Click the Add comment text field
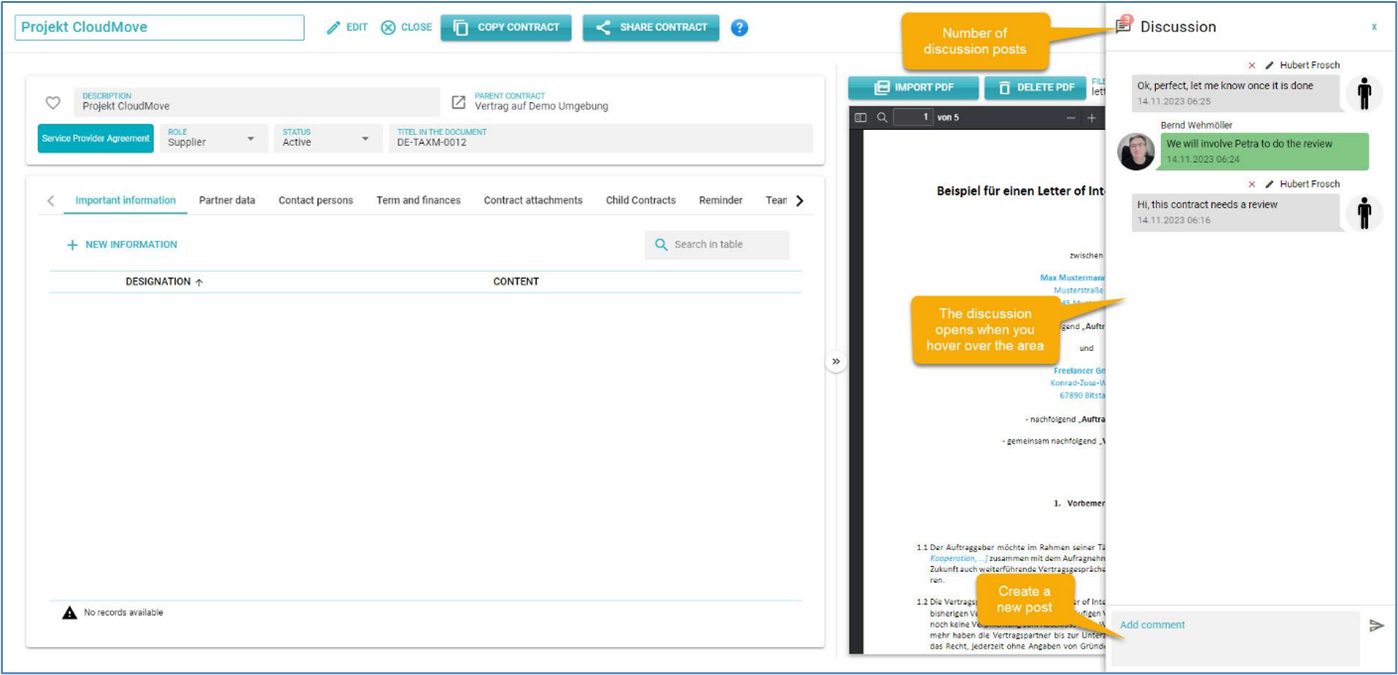1398x675 pixels. (1235, 637)
